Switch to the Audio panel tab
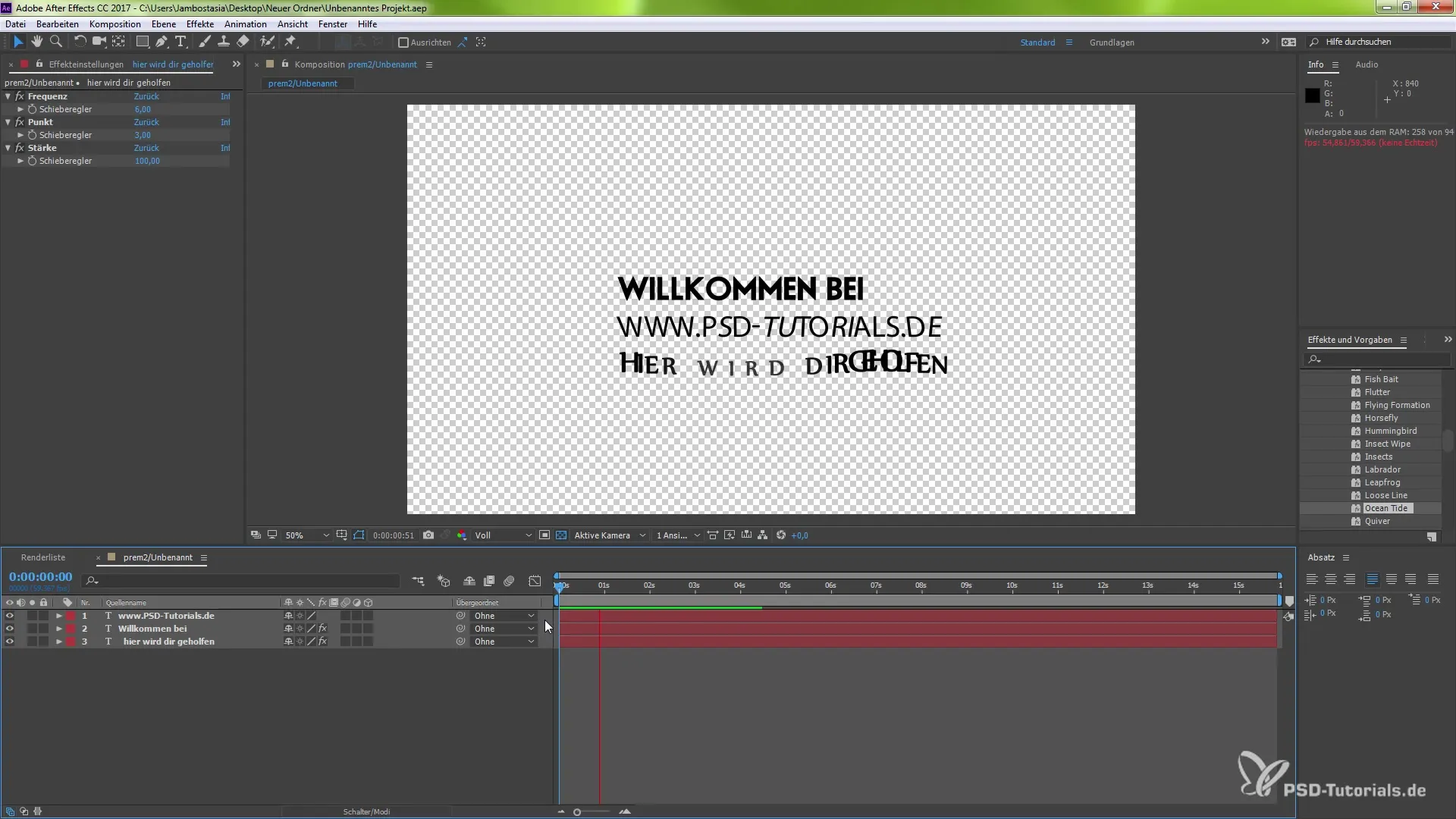 (1367, 64)
